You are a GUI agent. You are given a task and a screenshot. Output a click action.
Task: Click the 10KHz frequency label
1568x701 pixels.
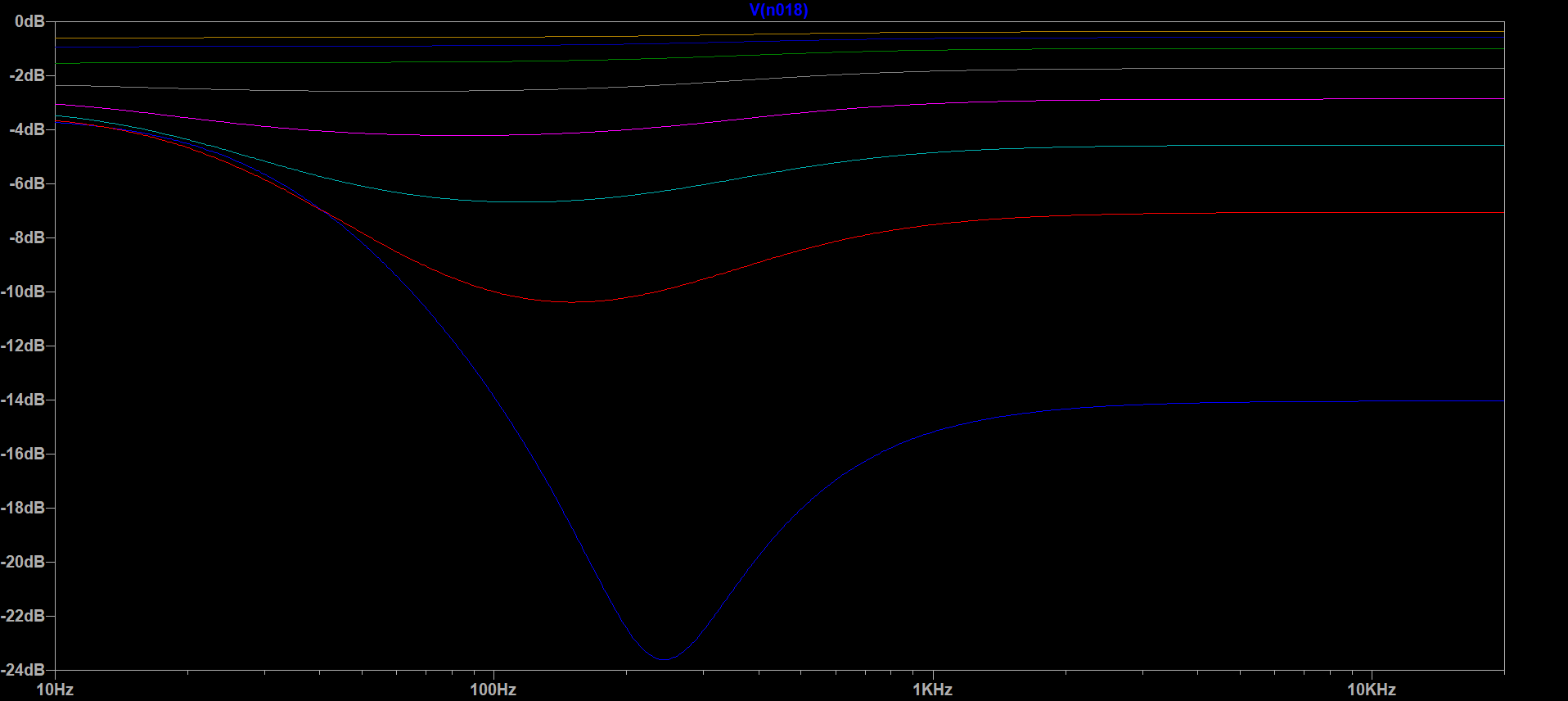[x=1372, y=690]
